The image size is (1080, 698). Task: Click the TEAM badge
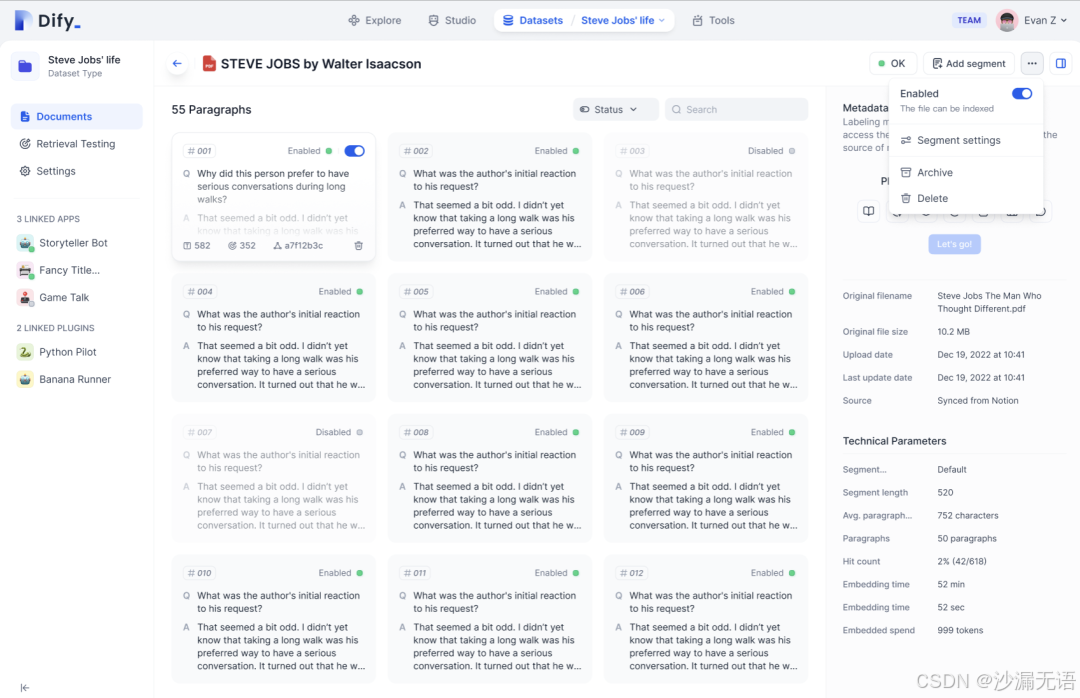pos(968,21)
